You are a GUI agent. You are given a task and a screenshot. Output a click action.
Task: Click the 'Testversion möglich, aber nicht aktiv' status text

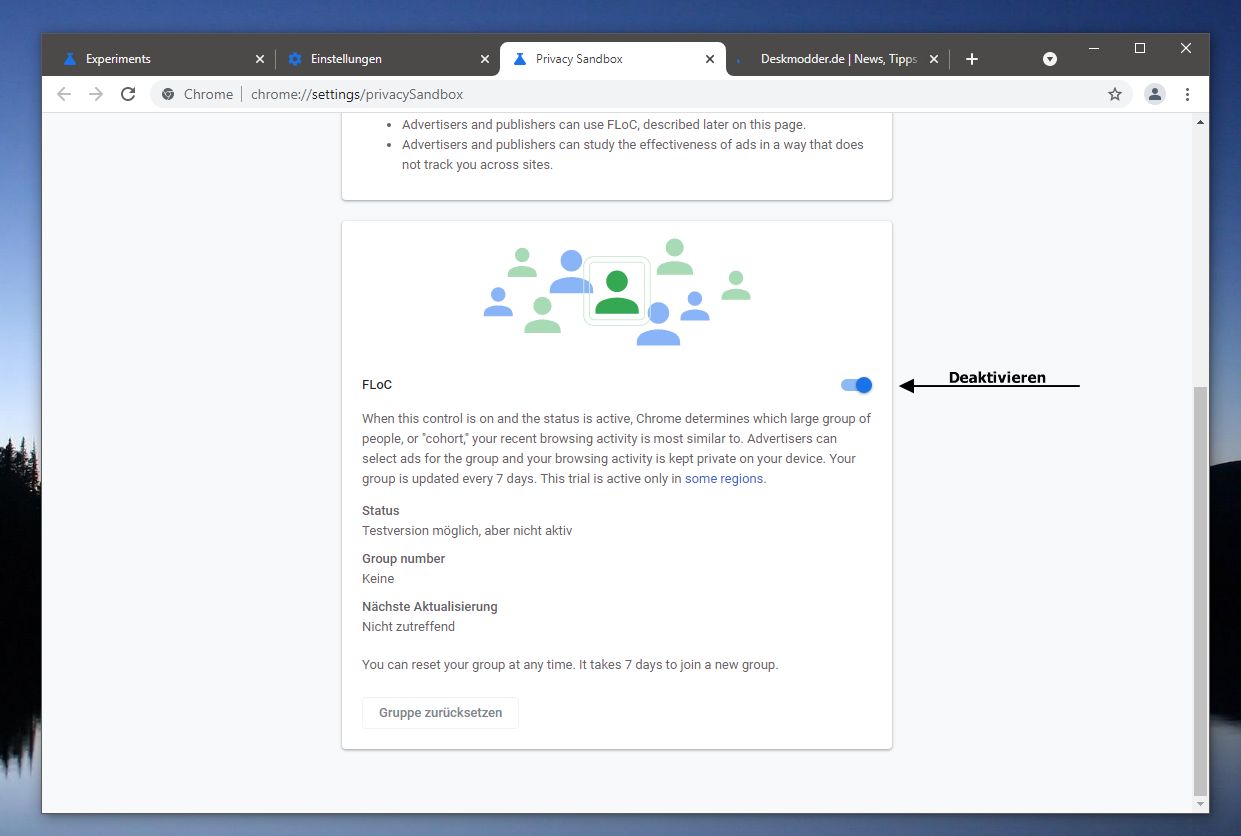pyautogui.click(x=467, y=531)
